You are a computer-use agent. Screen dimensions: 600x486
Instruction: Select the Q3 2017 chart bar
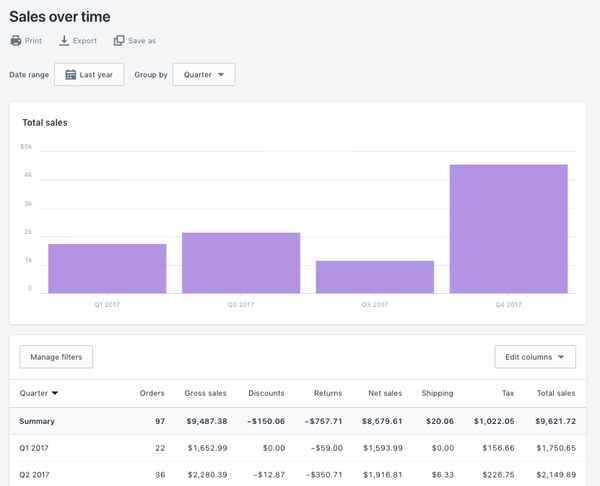(x=375, y=277)
